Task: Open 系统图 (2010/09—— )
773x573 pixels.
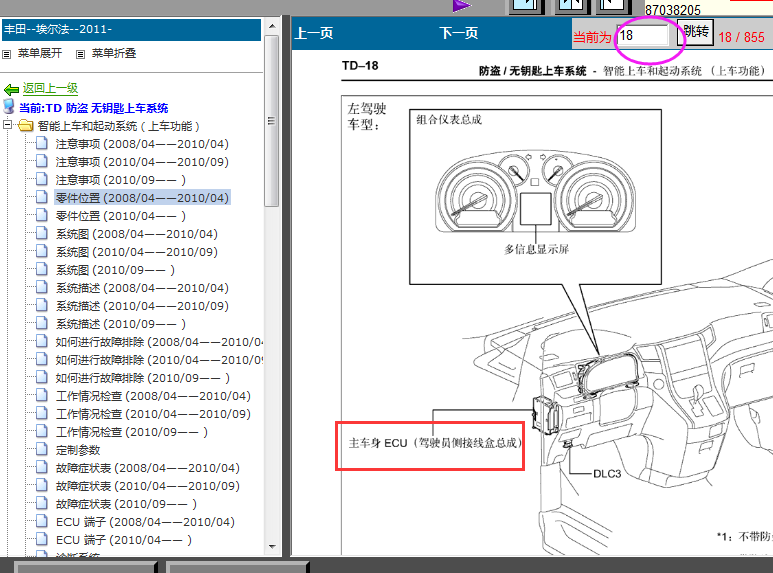Action: tap(115, 270)
